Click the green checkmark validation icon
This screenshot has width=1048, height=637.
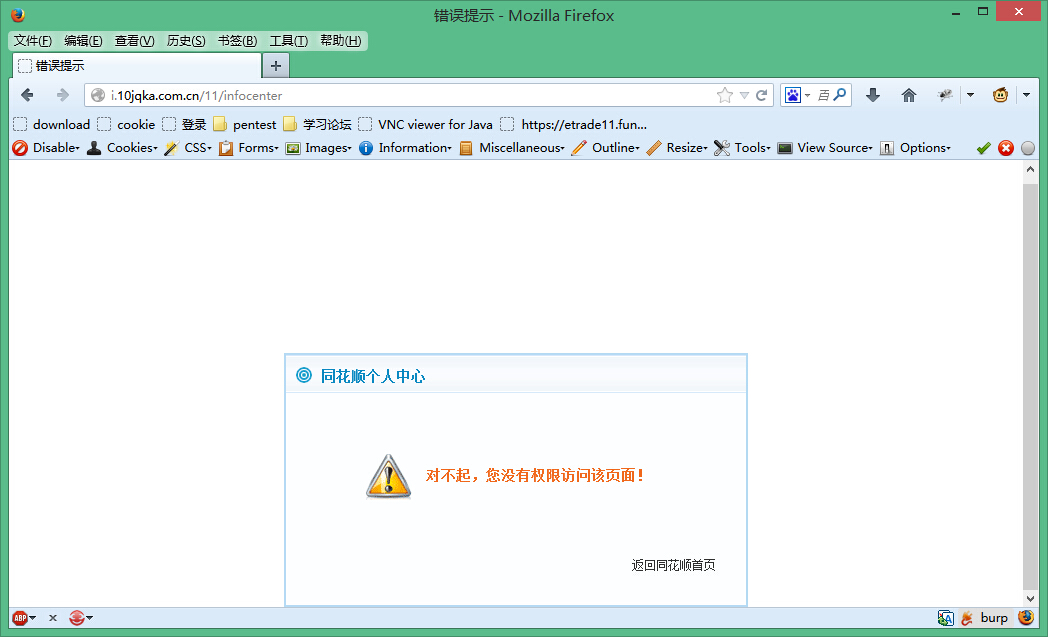[x=983, y=148]
